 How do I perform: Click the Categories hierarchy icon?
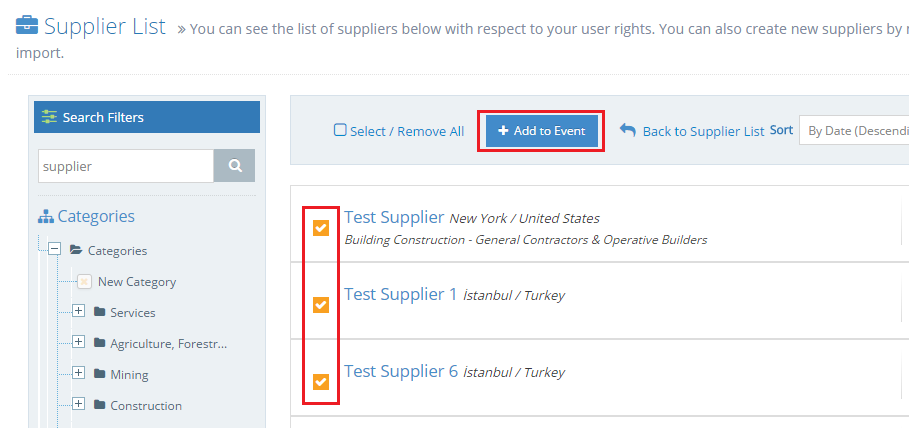[x=46, y=217]
